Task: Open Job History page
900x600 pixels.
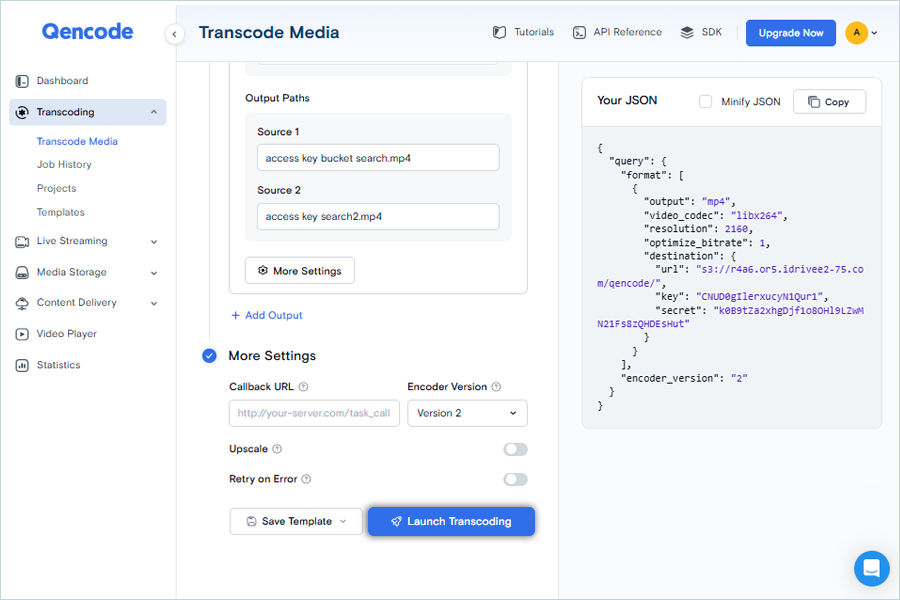Action: tap(64, 164)
